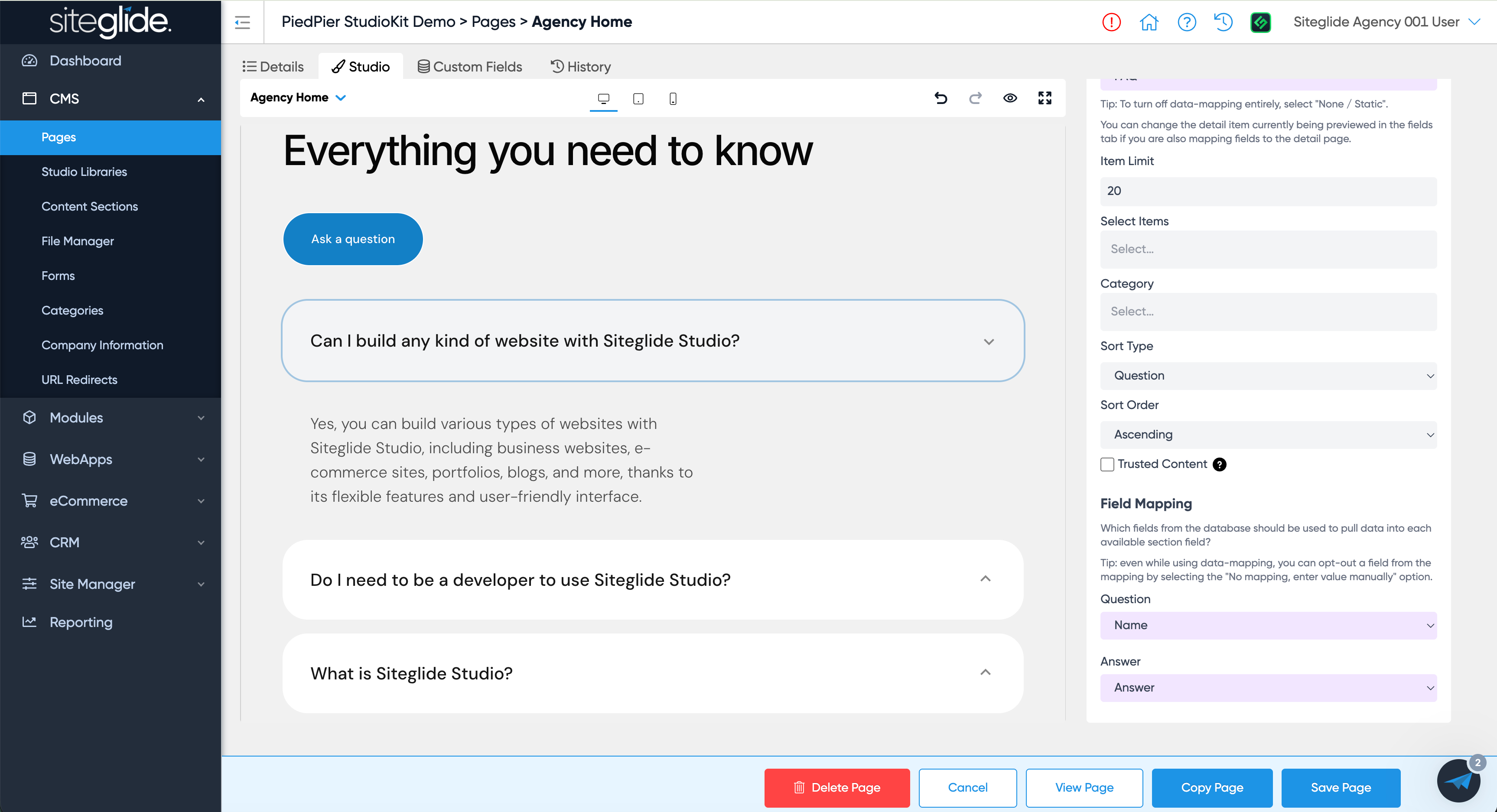Open the Category select dropdown
1497x812 pixels.
click(x=1268, y=312)
